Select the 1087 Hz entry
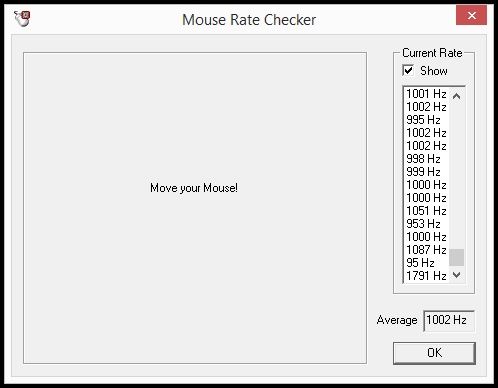The width and height of the screenshot is (498, 388). 426,250
